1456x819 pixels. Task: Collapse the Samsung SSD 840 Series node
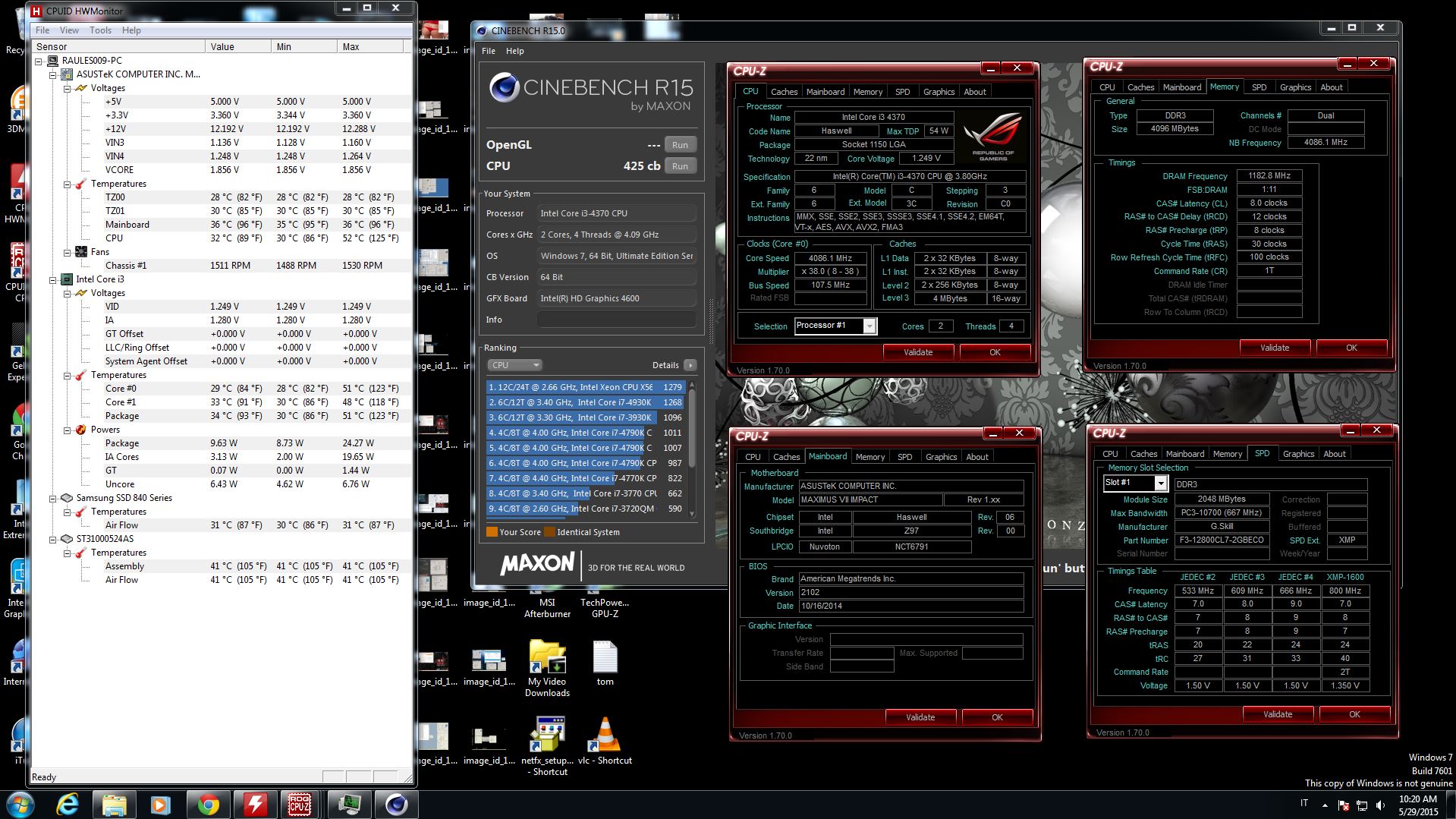53,498
